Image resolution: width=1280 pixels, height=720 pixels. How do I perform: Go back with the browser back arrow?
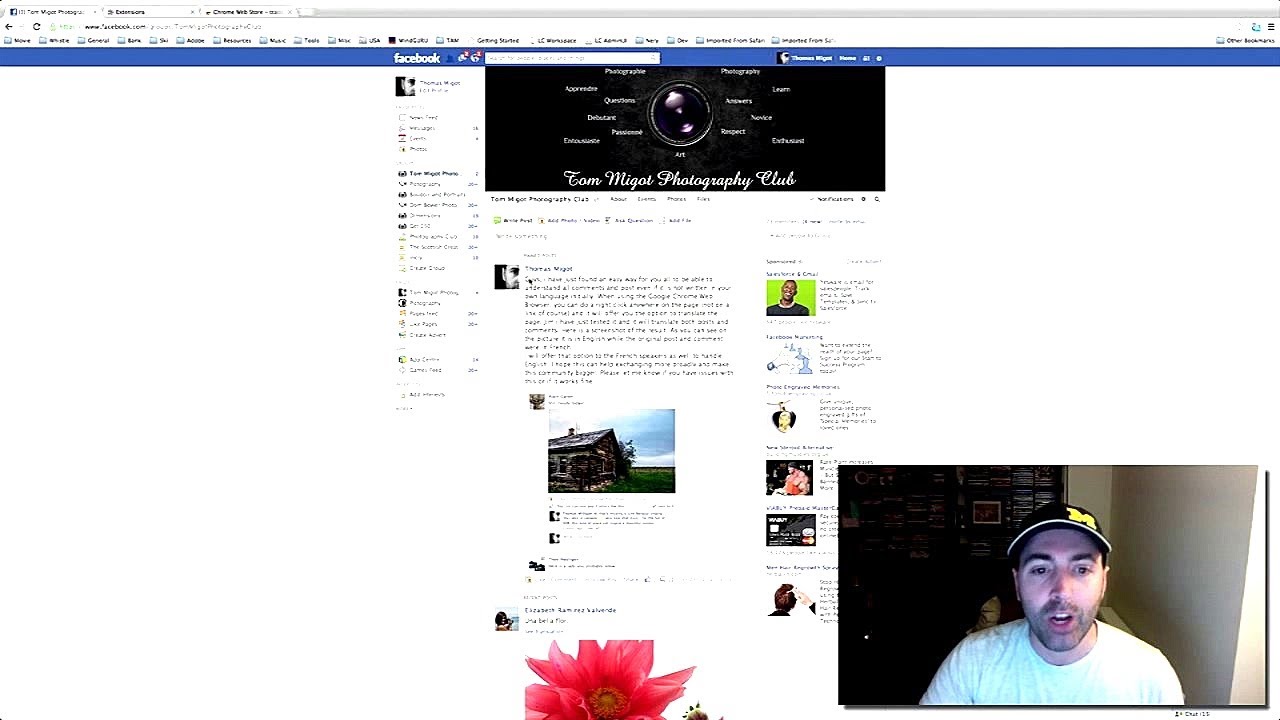(x=7, y=26)
